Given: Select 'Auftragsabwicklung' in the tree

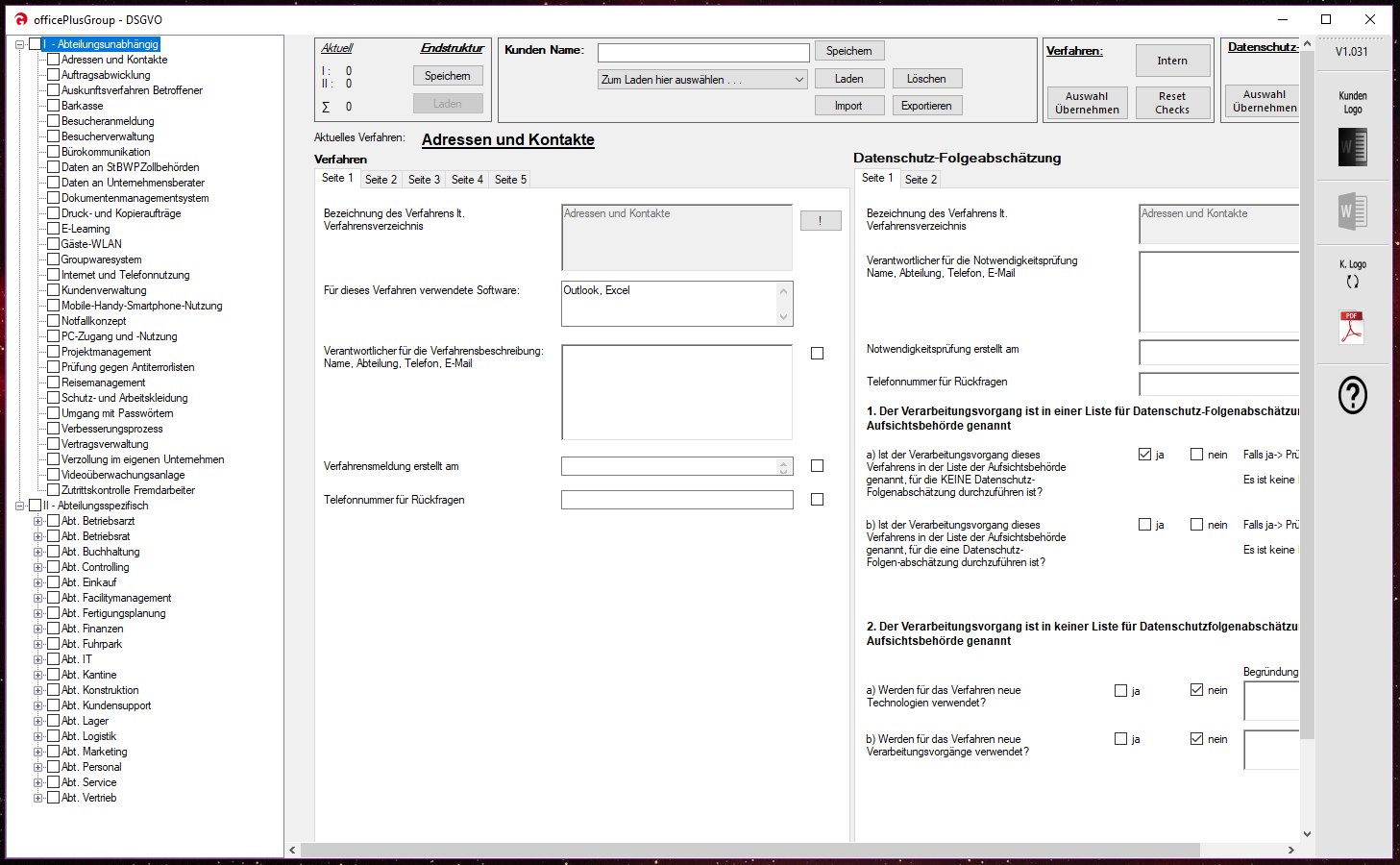Looking at the screenshot, I should [106, 75].
